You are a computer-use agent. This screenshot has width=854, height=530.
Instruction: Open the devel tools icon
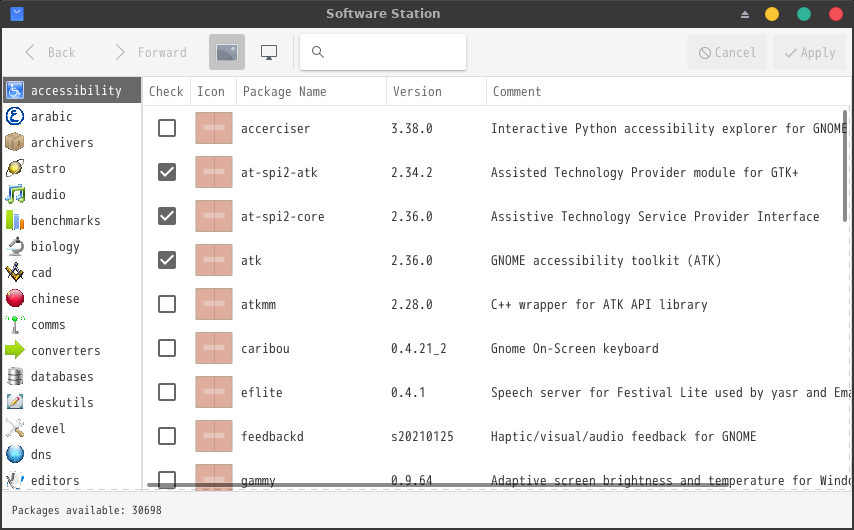pos(15,428)
